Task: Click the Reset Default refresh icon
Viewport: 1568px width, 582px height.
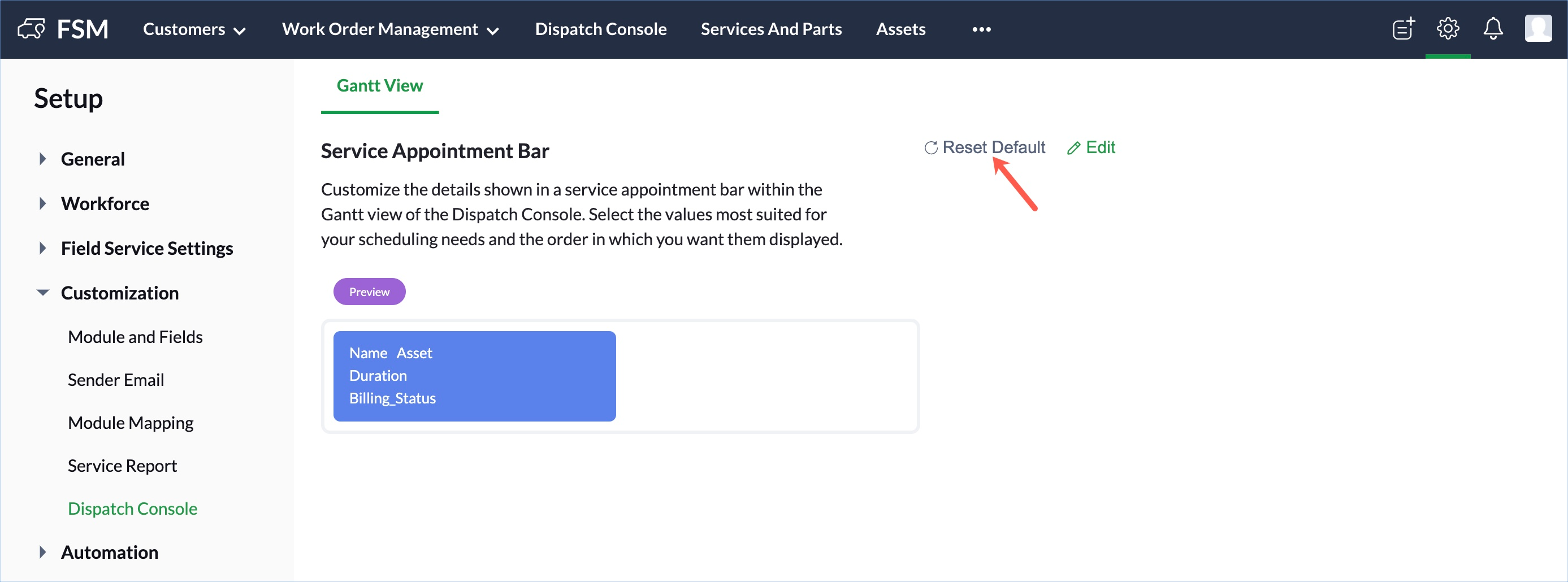Action: click(931, 148)
